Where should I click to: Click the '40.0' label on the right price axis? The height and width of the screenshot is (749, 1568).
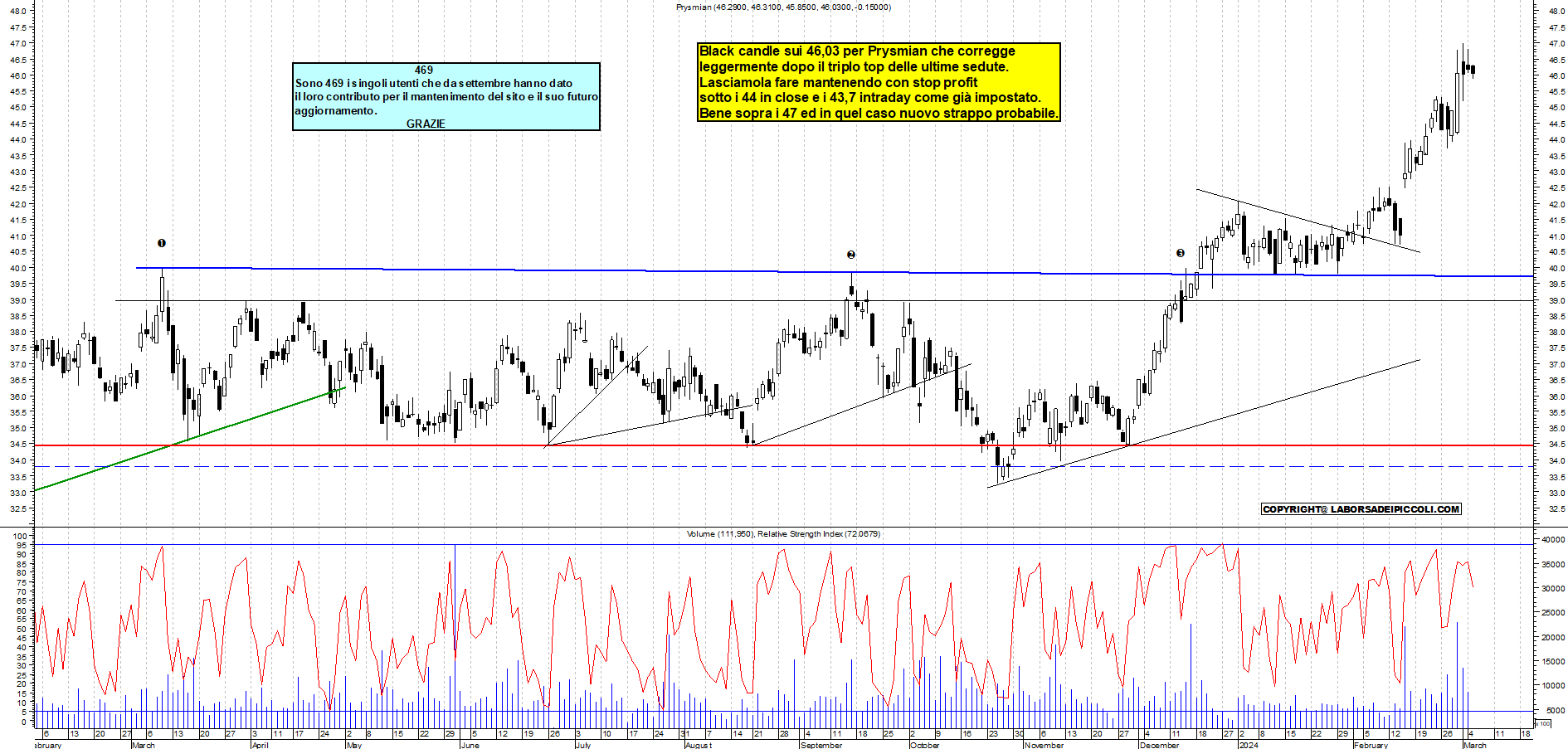tap(1556, 268)
